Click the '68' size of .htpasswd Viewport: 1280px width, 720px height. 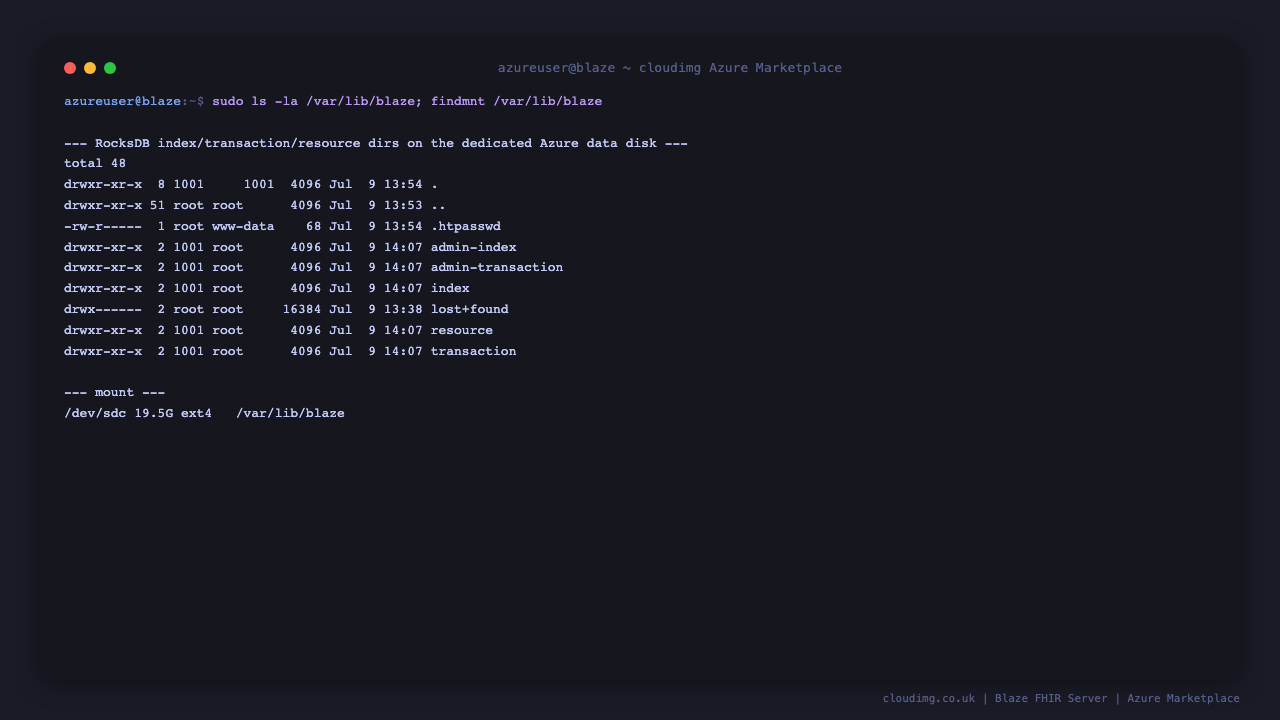point(314,227)
